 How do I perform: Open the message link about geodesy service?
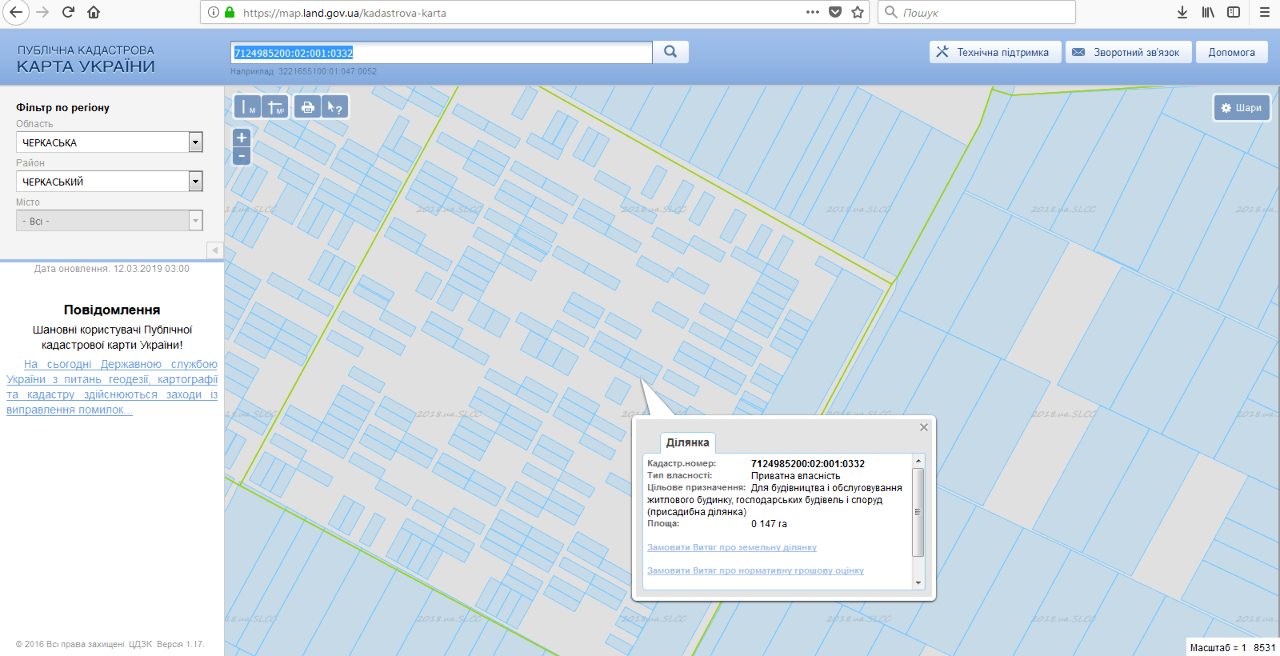click(x=112, y=387)
